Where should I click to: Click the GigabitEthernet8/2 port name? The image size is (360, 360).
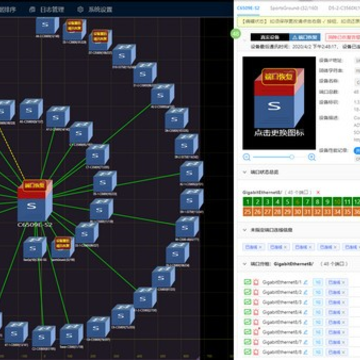(x=282, y=292)
